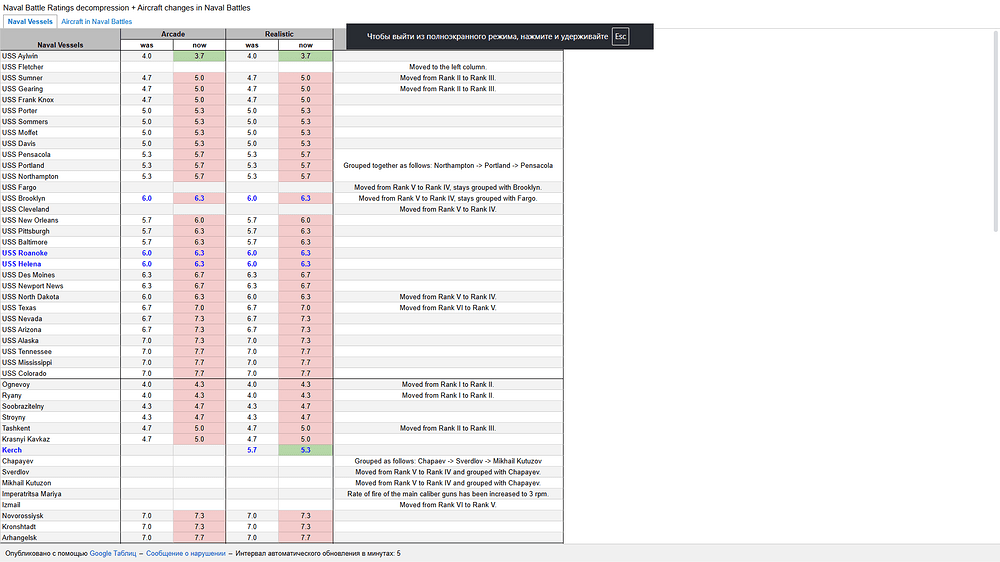Click the Tashkent name cell
1000x562 pixels.
pos(60,428)
